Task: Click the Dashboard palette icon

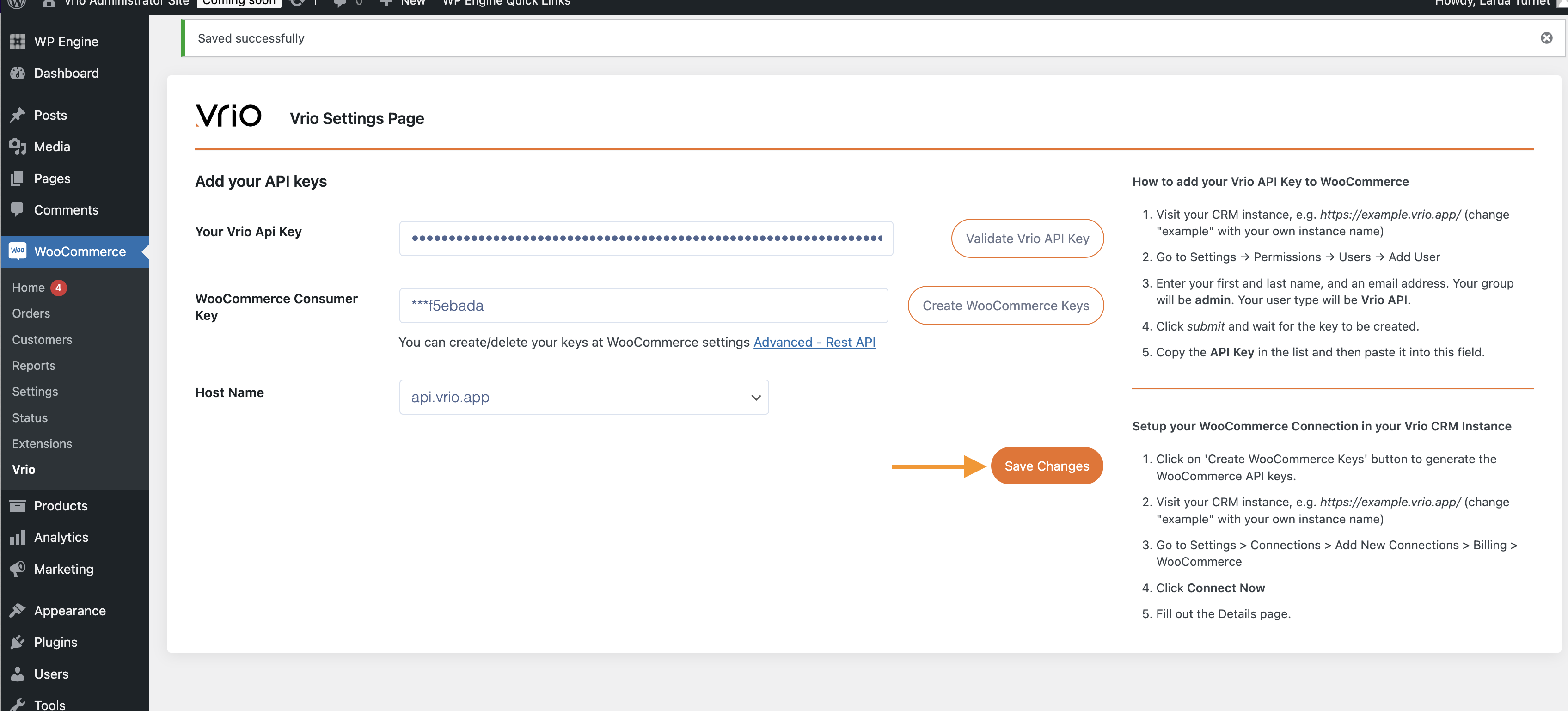Action: tap(18, 73)
